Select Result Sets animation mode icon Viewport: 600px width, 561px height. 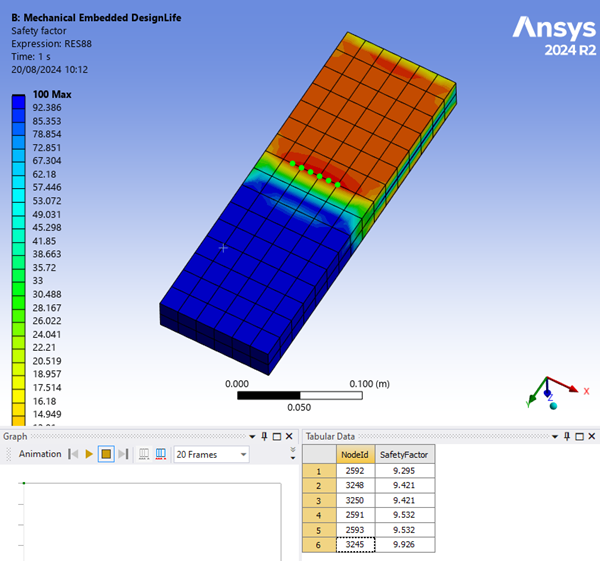[161, 454]
